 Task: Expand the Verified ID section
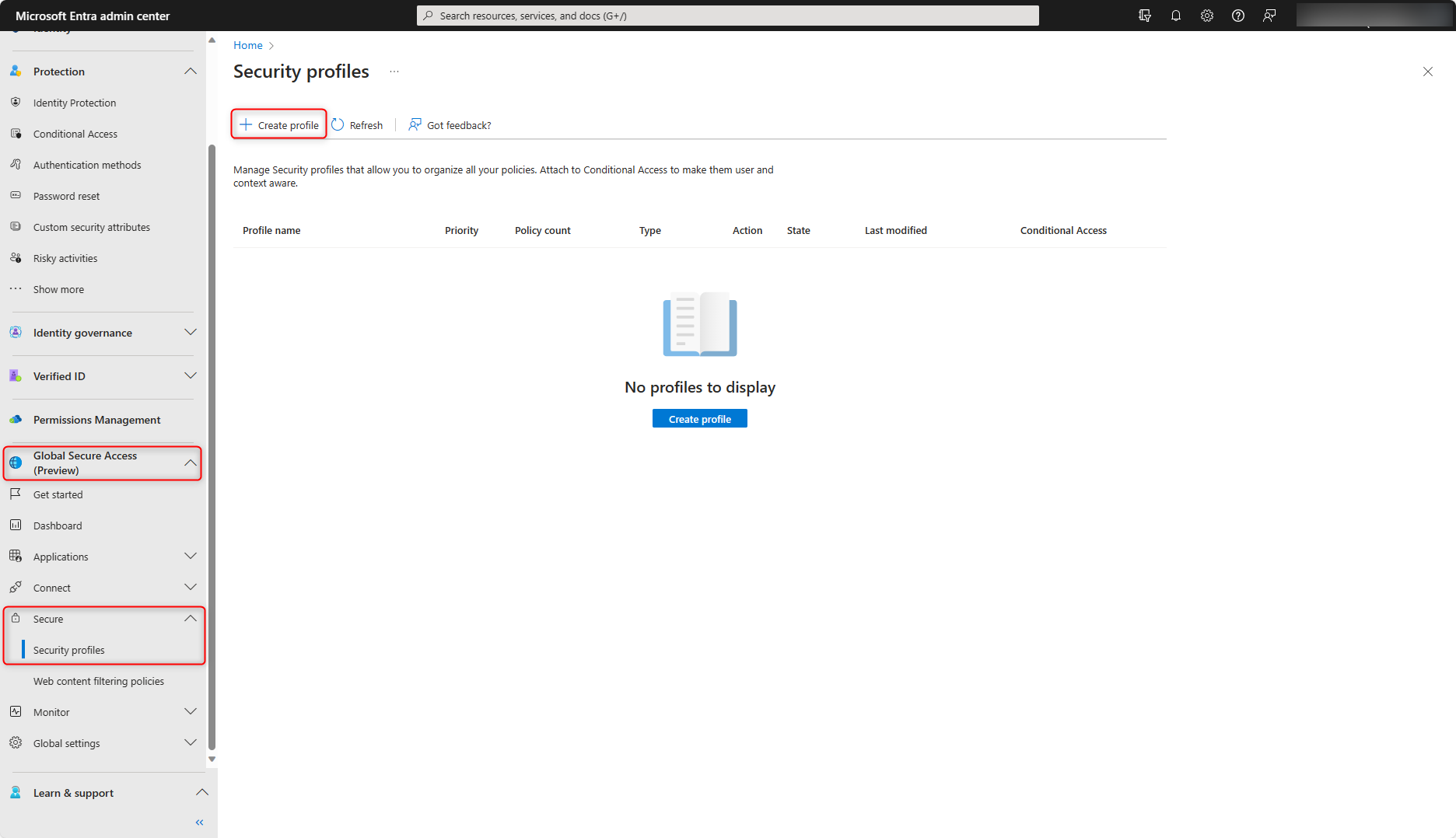point(191,376)
